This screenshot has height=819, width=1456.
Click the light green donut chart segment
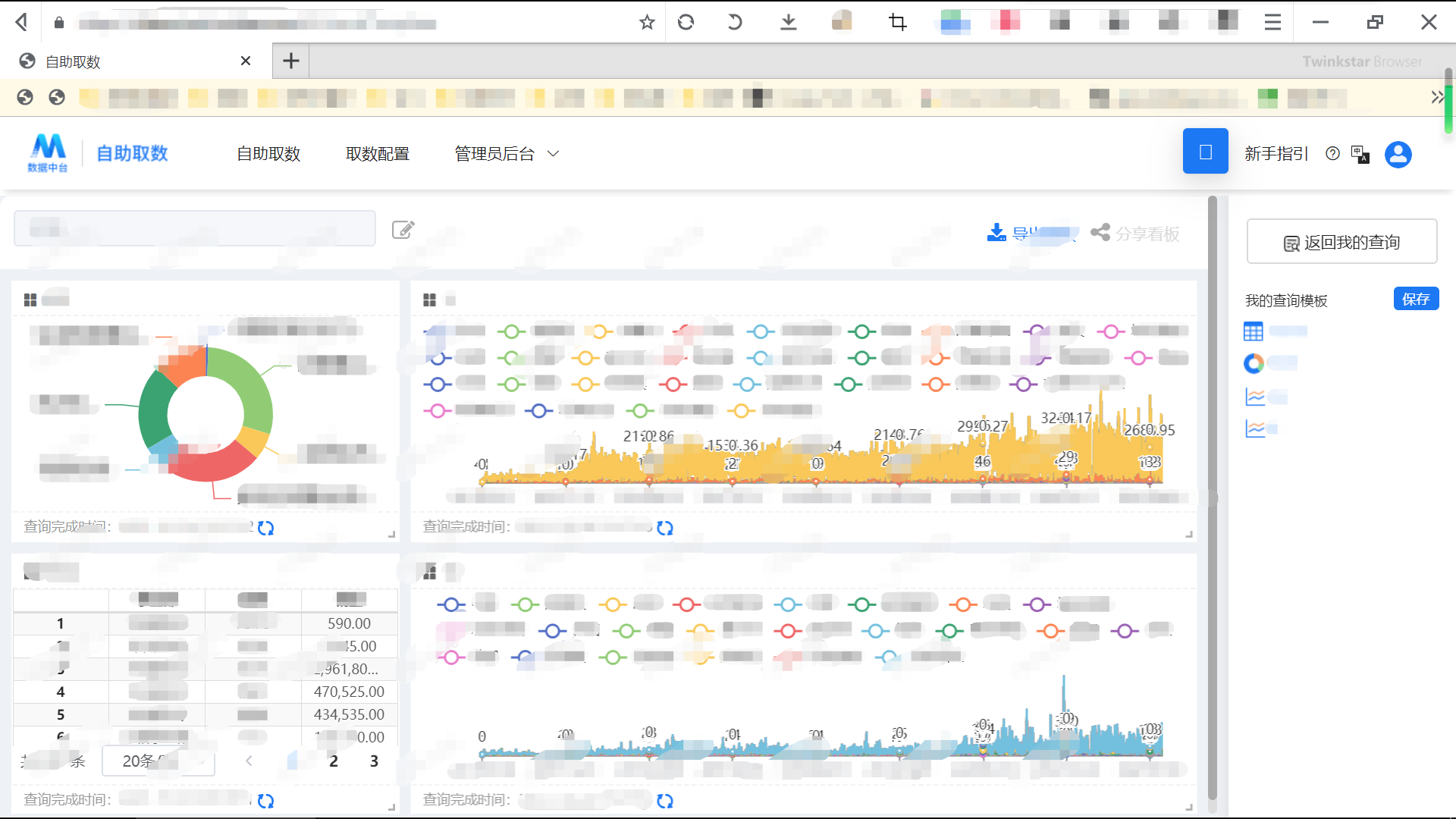(x=251, y=388)
